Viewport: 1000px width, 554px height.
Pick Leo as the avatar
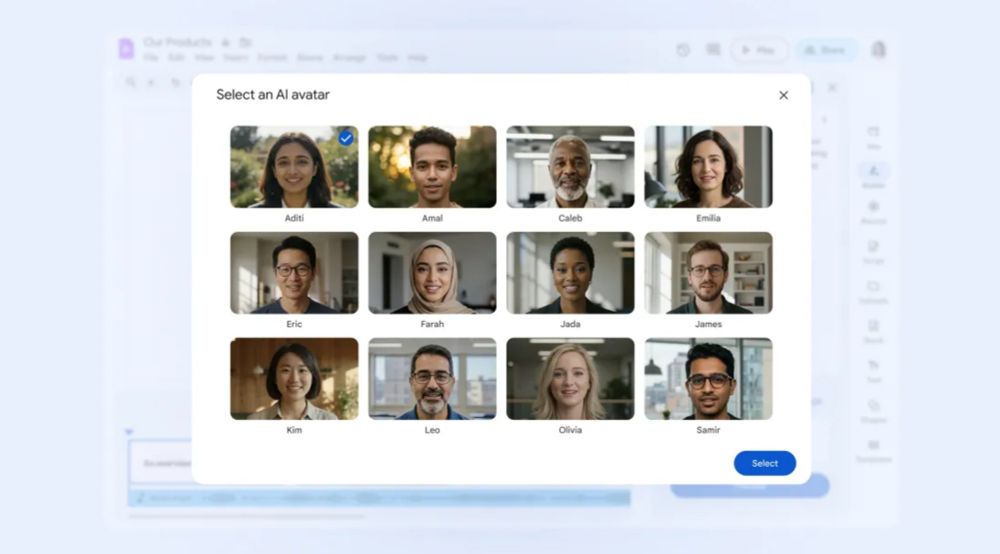pyautogui.click(x=432, y=378)
